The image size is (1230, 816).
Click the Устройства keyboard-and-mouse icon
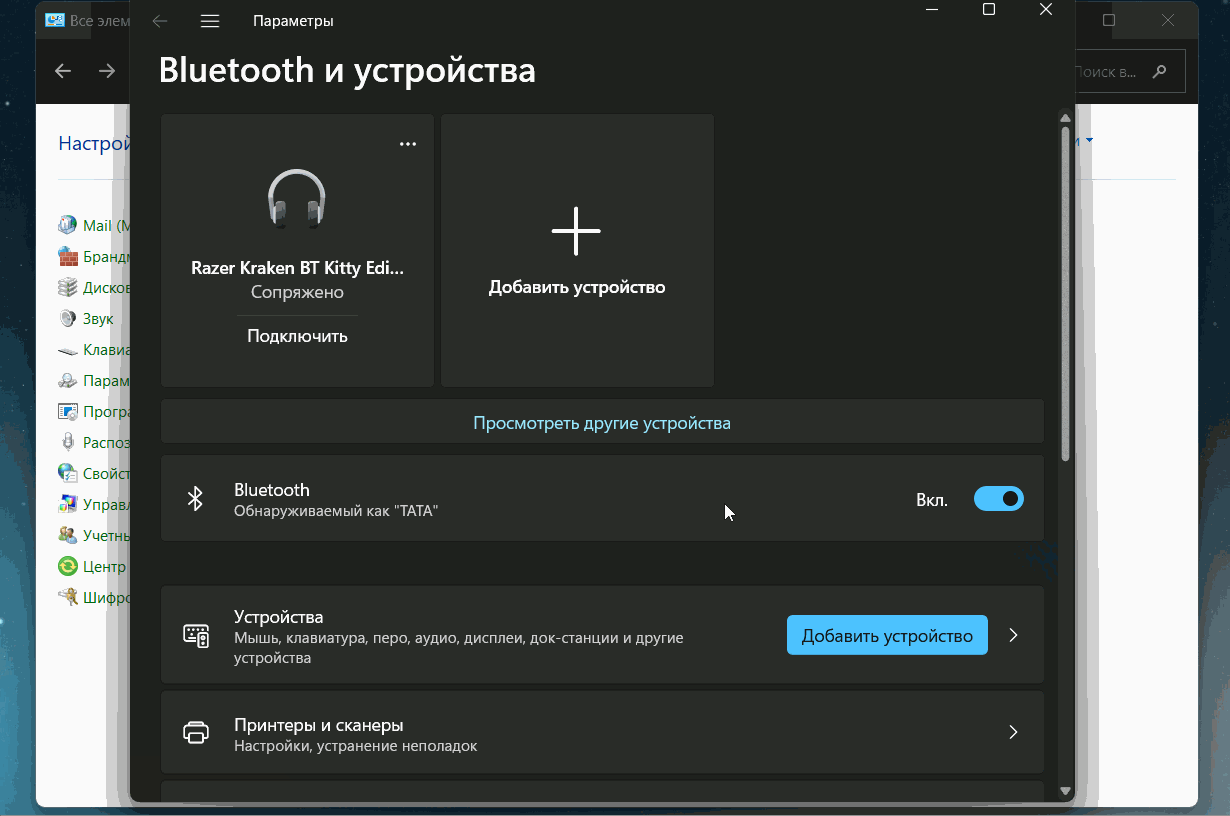[x=196, y=635]
